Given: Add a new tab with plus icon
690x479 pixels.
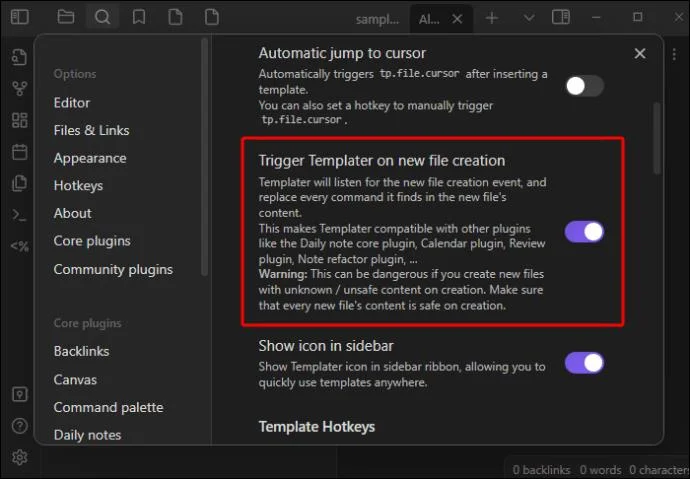Looking at the screenshot, I should pyautogui.click(x=492, y=18).
